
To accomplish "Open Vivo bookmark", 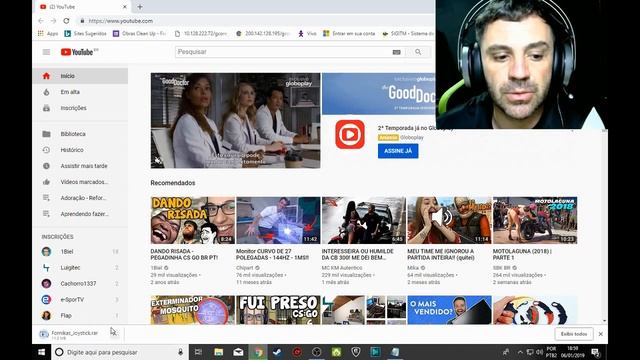I will [x=307, y=33].
